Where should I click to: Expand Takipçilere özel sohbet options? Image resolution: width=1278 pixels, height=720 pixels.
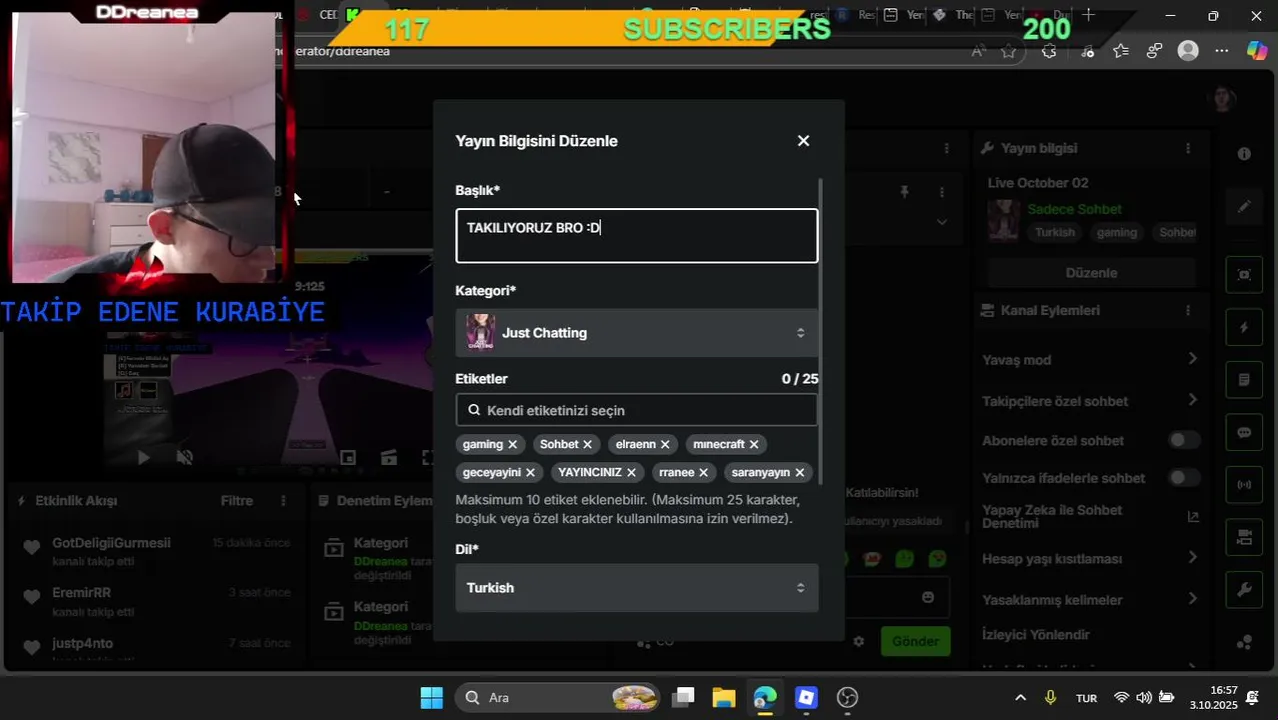(x=1192, y=400)
